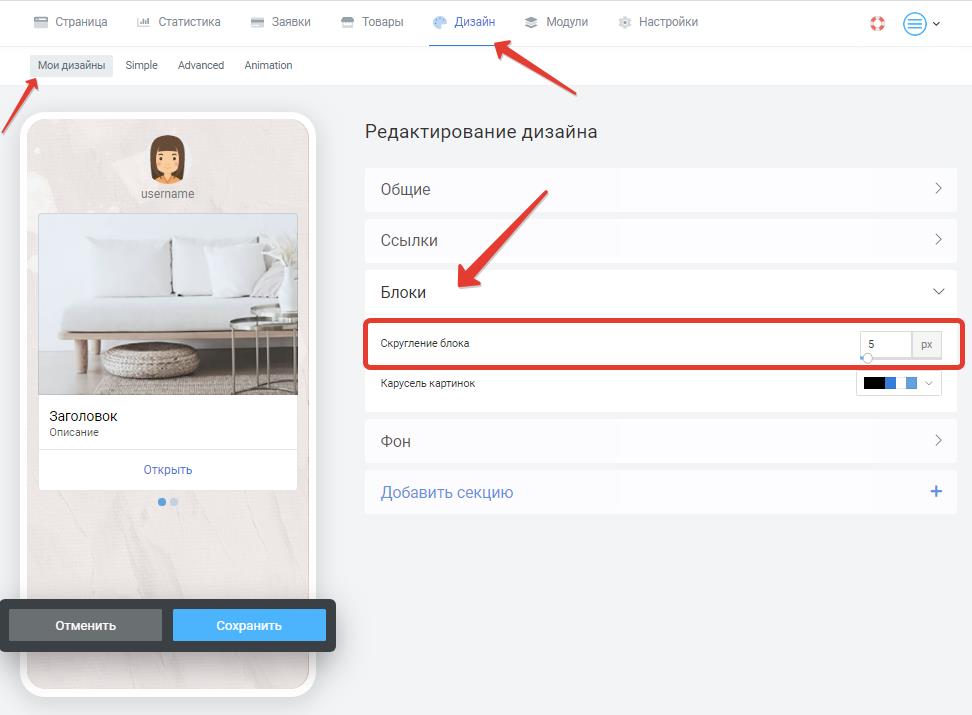Click the Скругление блока label
Screen dimensions: 972x715
tap(425, 343)
